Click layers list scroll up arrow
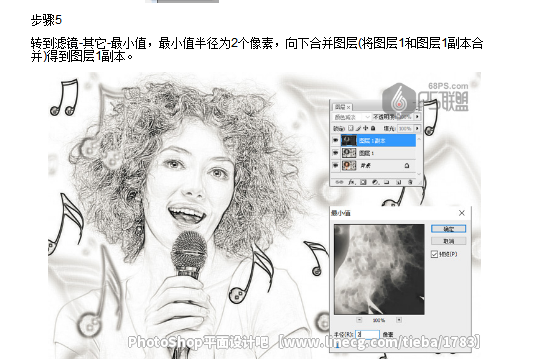 (x=419, y=139)
